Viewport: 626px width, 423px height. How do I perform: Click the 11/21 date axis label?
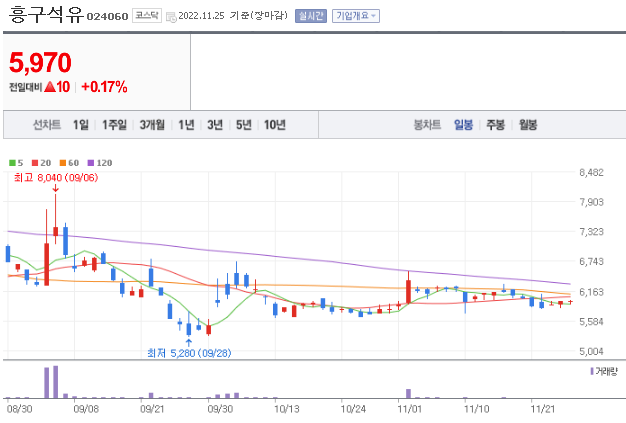pos(543,409)
